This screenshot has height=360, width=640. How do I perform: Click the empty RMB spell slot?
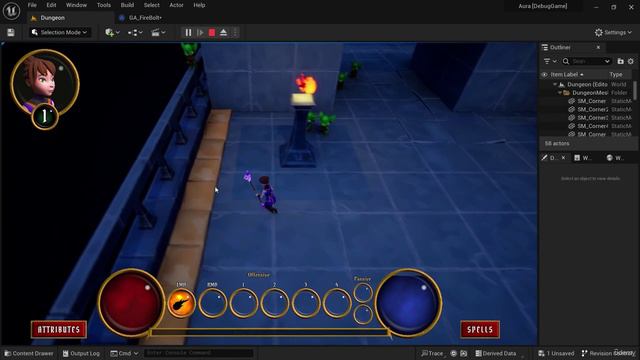(x=213, y=303)
